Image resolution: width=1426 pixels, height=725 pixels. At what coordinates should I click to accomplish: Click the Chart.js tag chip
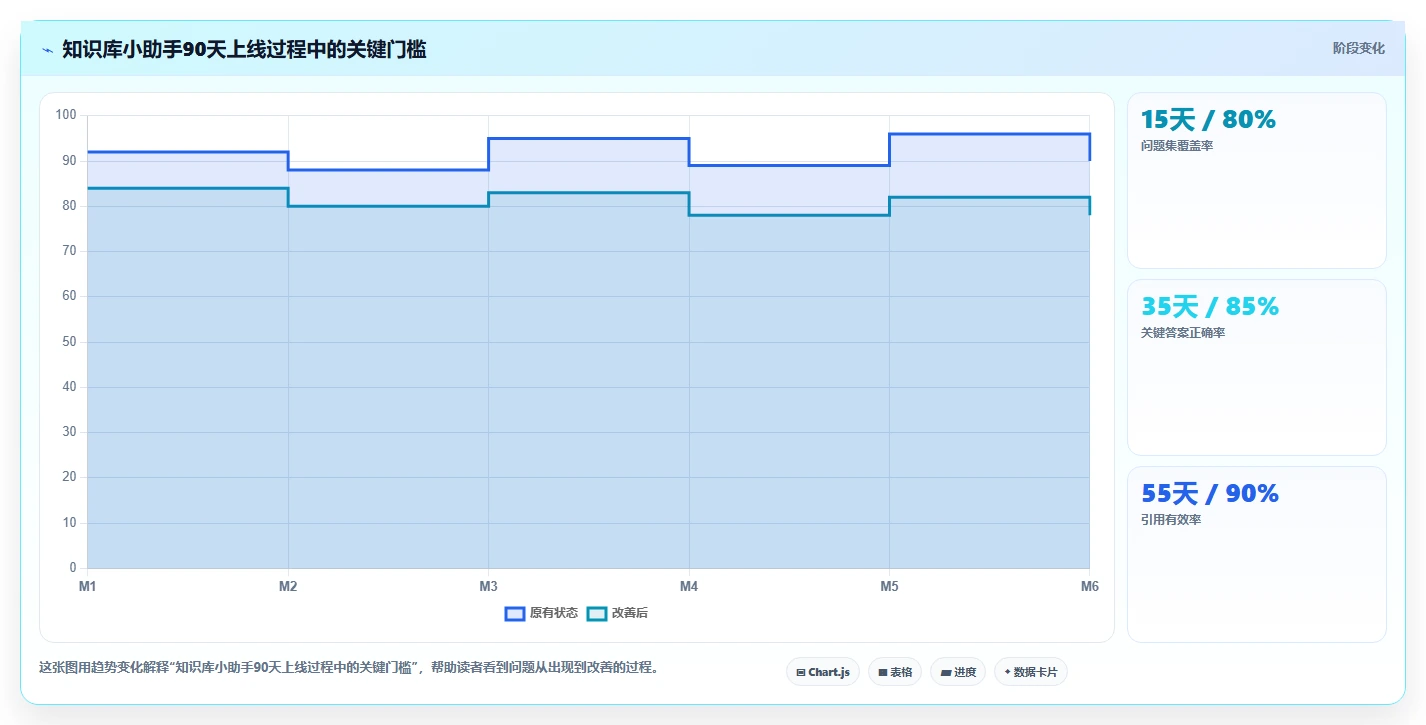click(823, 672)
